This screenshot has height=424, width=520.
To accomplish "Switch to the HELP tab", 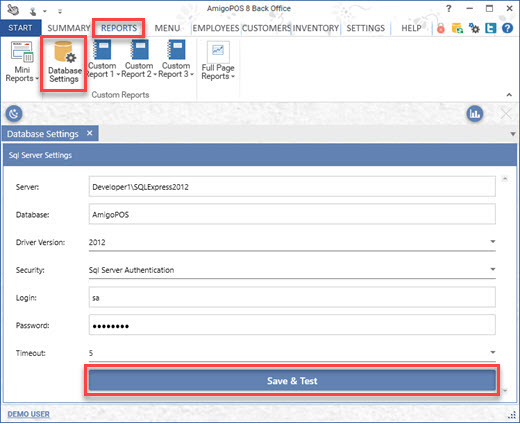I will [x=411, y=28].
